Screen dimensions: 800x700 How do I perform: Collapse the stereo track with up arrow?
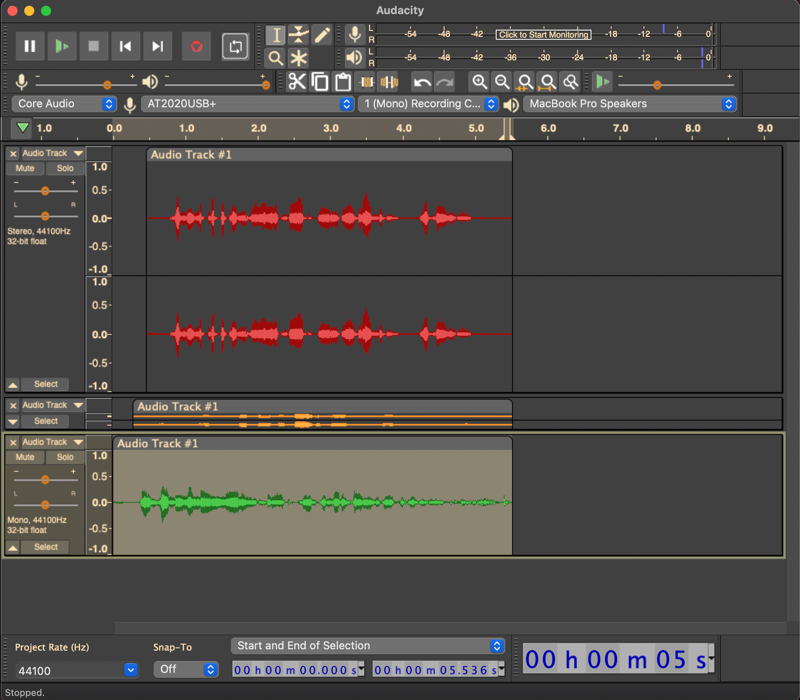(13, 384)
